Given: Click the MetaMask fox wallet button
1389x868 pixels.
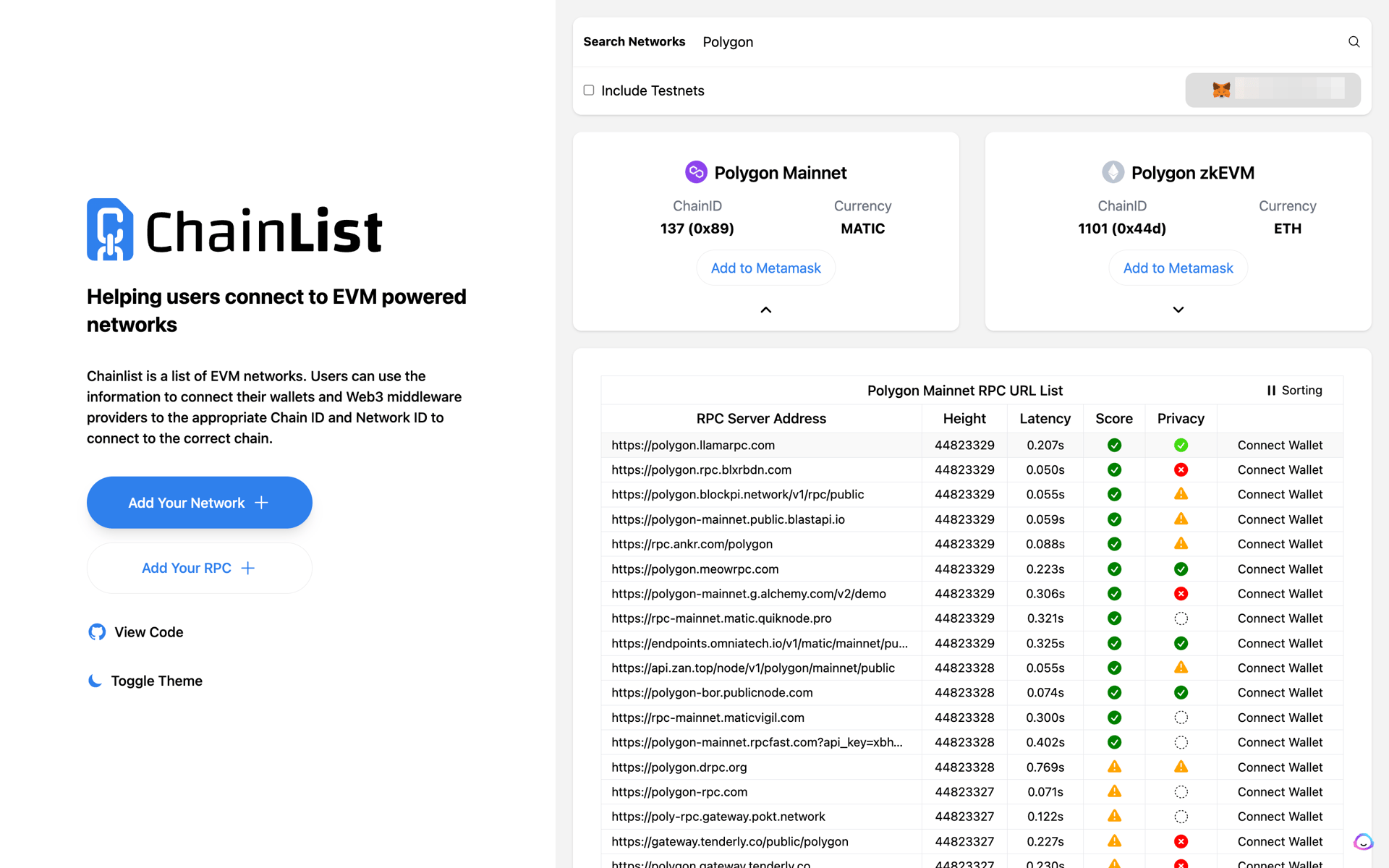Looking at the screenshot, I should tap(1273, 90).
